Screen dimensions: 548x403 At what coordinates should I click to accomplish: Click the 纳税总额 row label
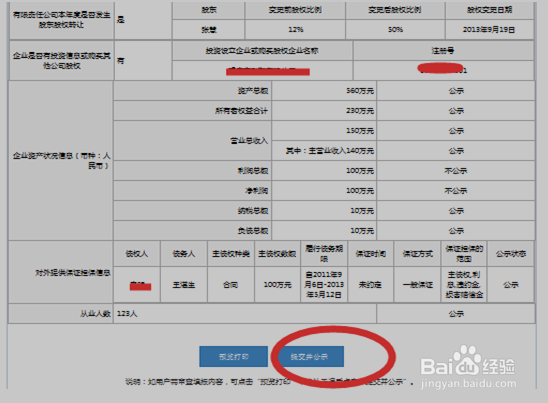tap(253, 211)
